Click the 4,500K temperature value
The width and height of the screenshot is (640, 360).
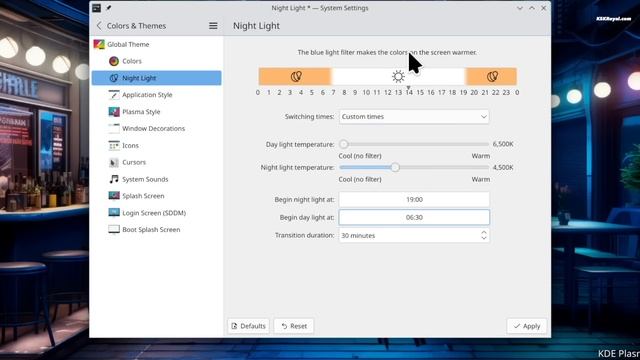click(503, 167)
